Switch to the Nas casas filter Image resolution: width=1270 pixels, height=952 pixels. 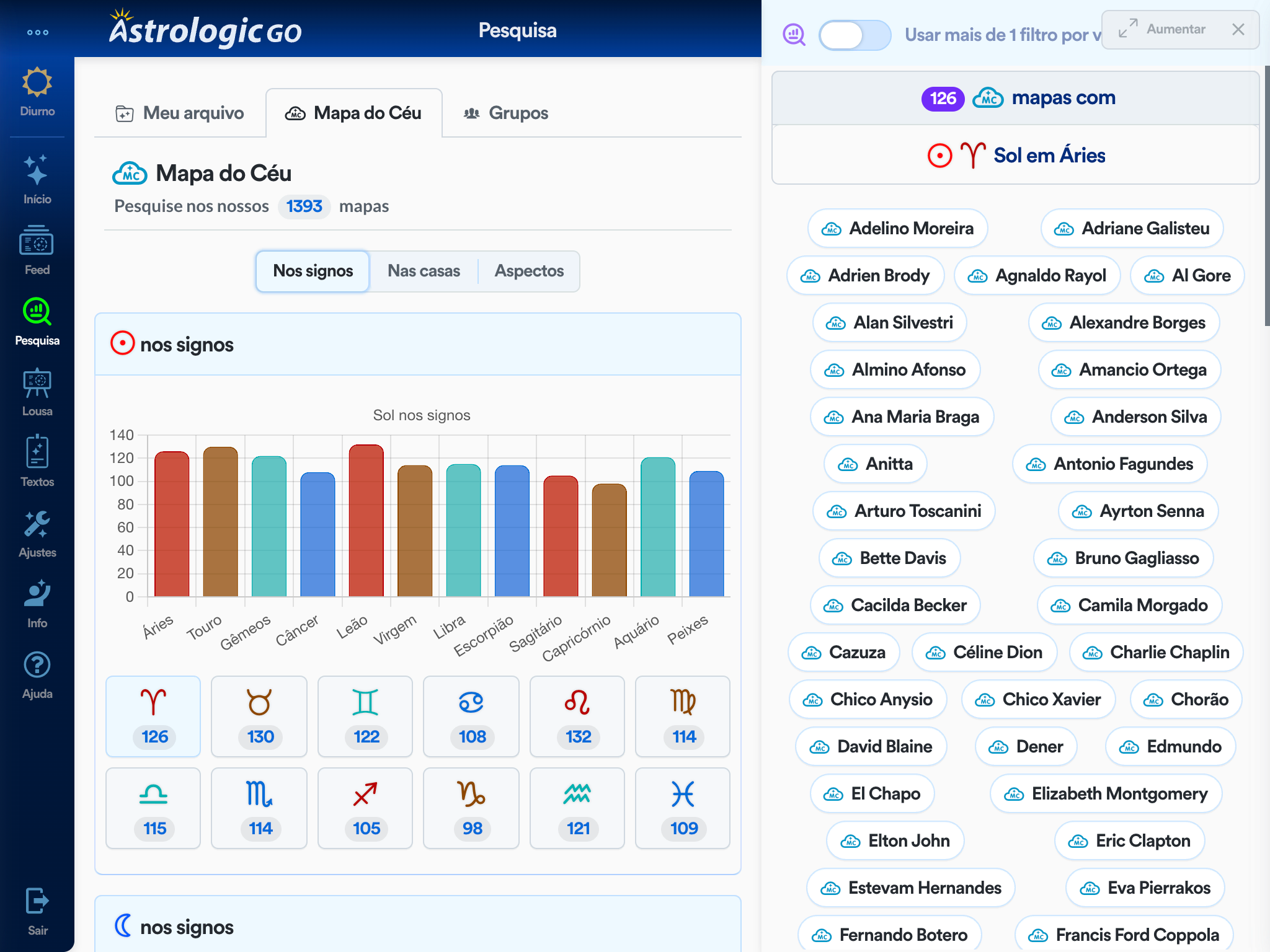(424, 271)
